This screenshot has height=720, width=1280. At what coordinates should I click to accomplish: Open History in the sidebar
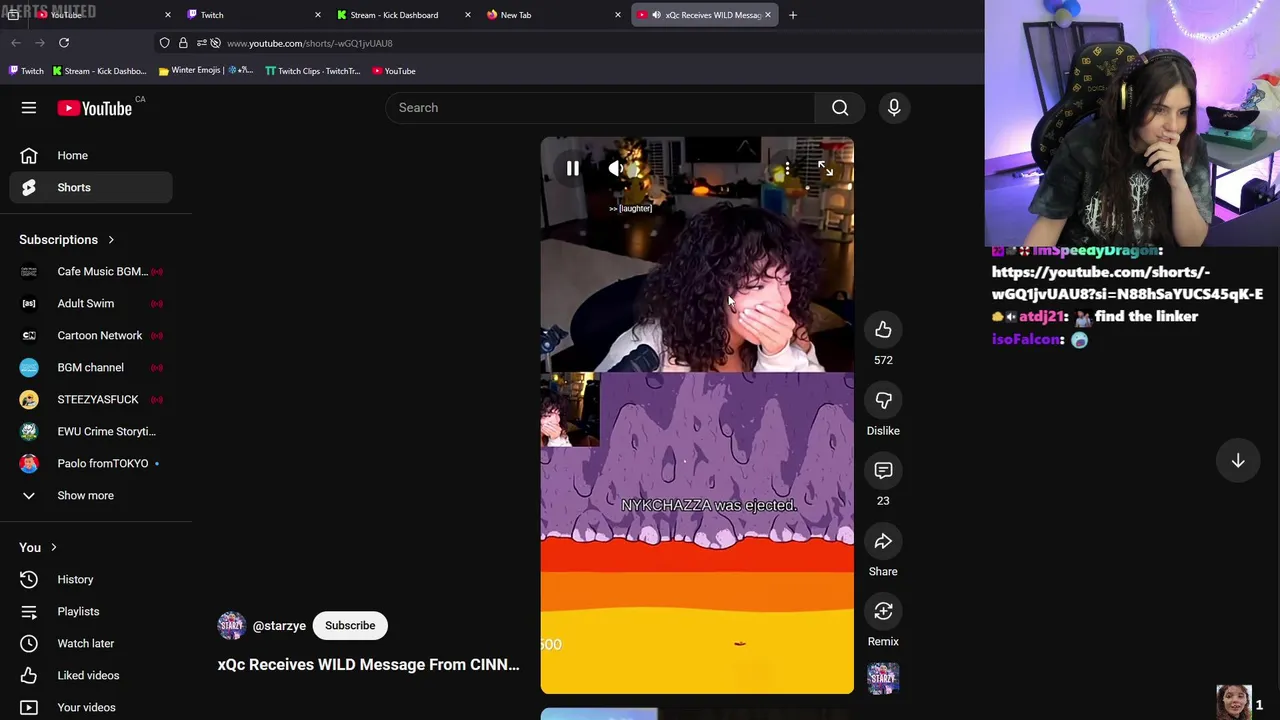[x=91, y=579]
